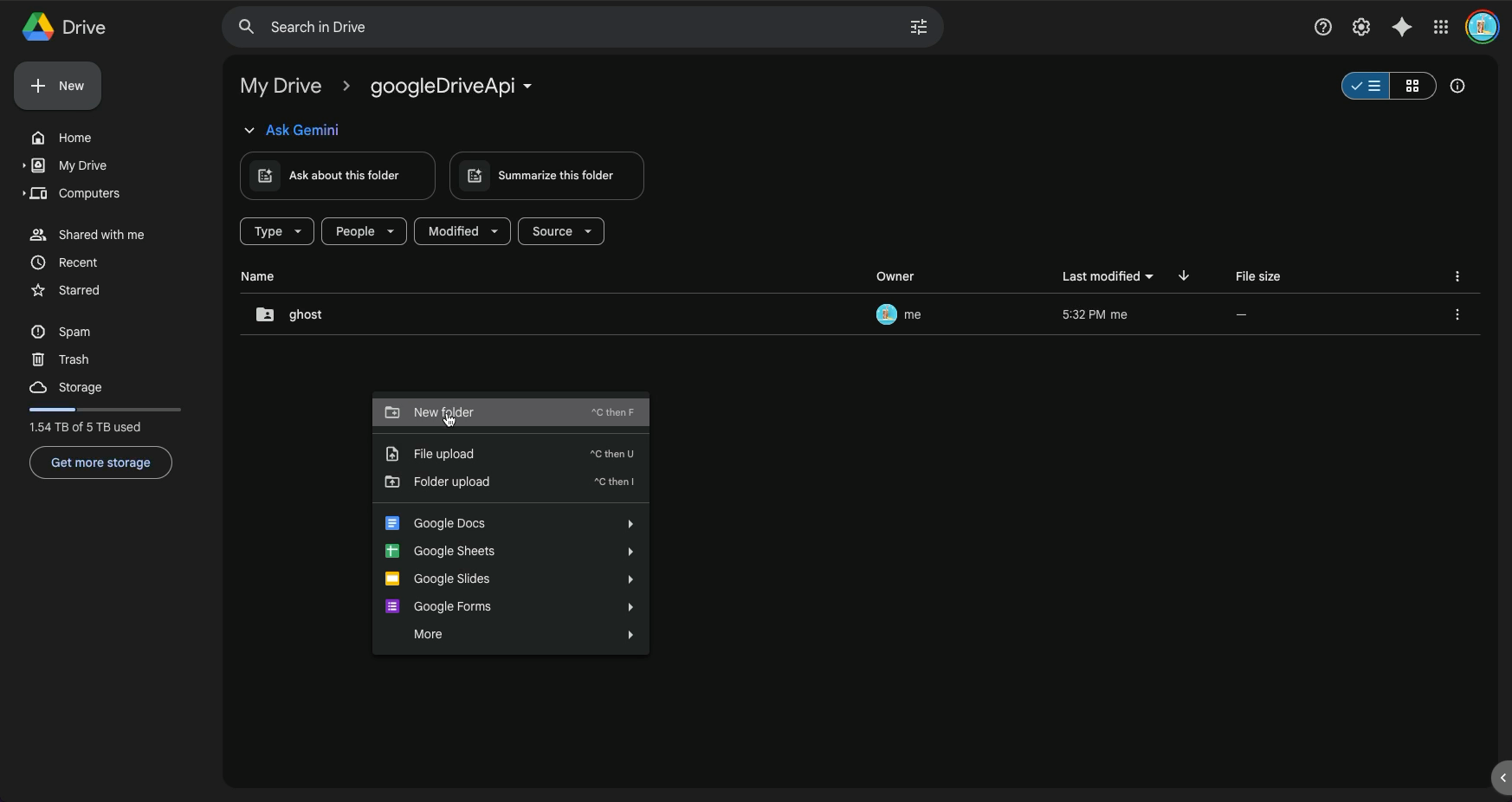
Task: Open Google Docs submenu
Action: coord(511,523)
